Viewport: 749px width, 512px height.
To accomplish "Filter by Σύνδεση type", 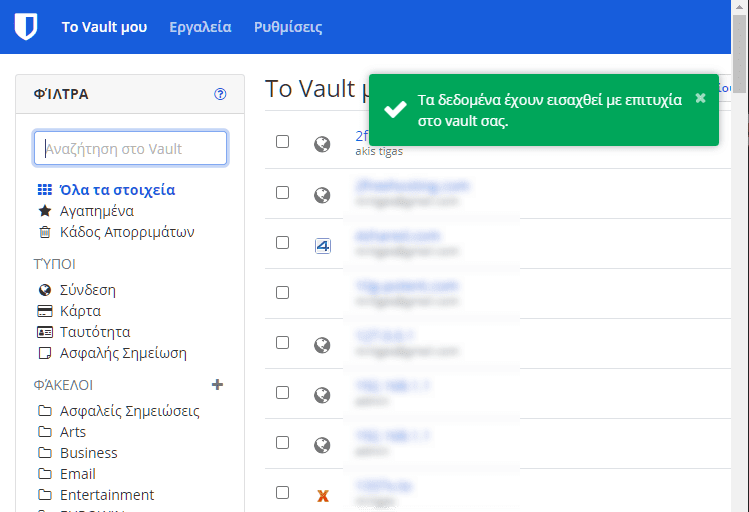I will 87,290.
